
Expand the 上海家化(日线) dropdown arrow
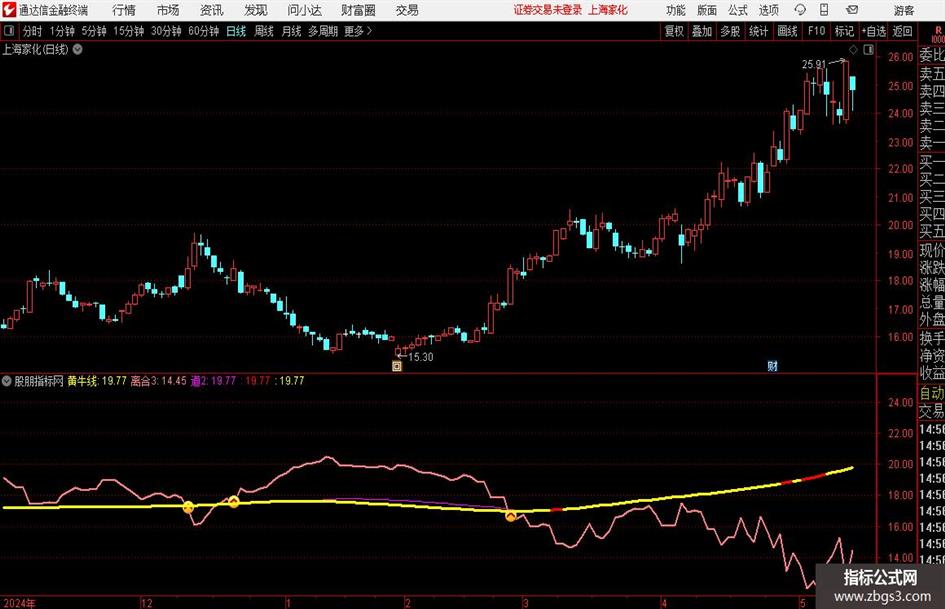click(x=78, y=49)
